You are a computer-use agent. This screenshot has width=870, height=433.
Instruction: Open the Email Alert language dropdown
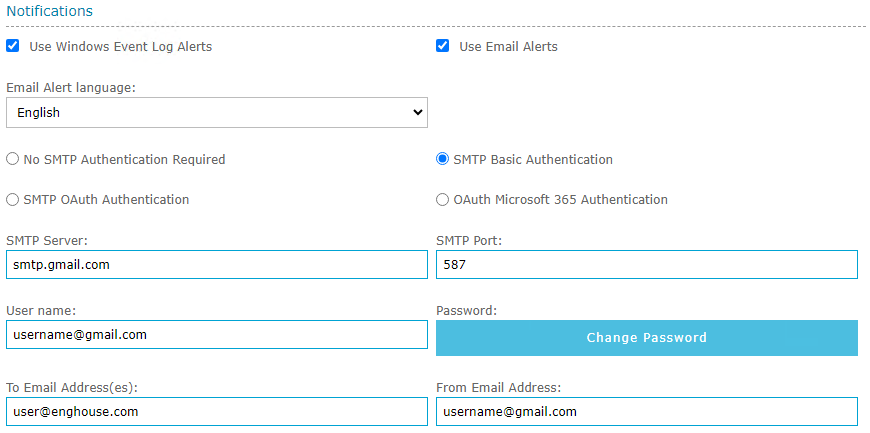[217, 113]
